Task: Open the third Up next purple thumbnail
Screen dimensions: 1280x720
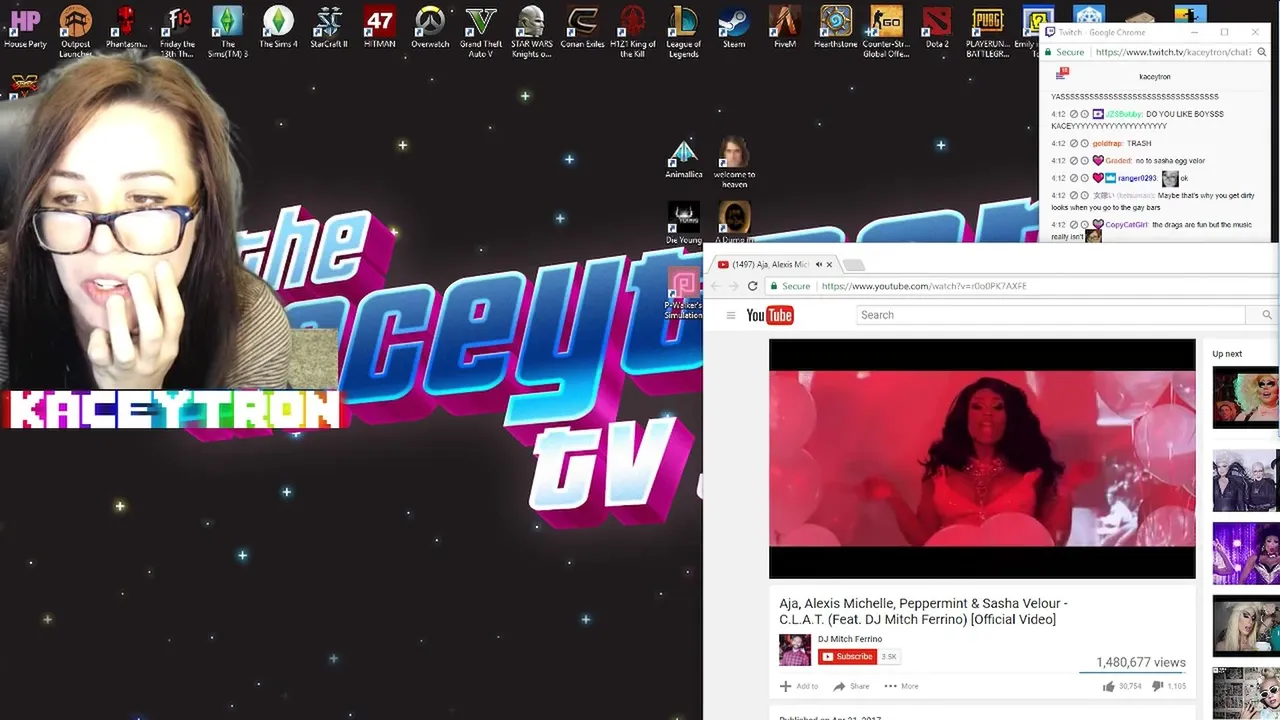Action: click(1246, 553)
